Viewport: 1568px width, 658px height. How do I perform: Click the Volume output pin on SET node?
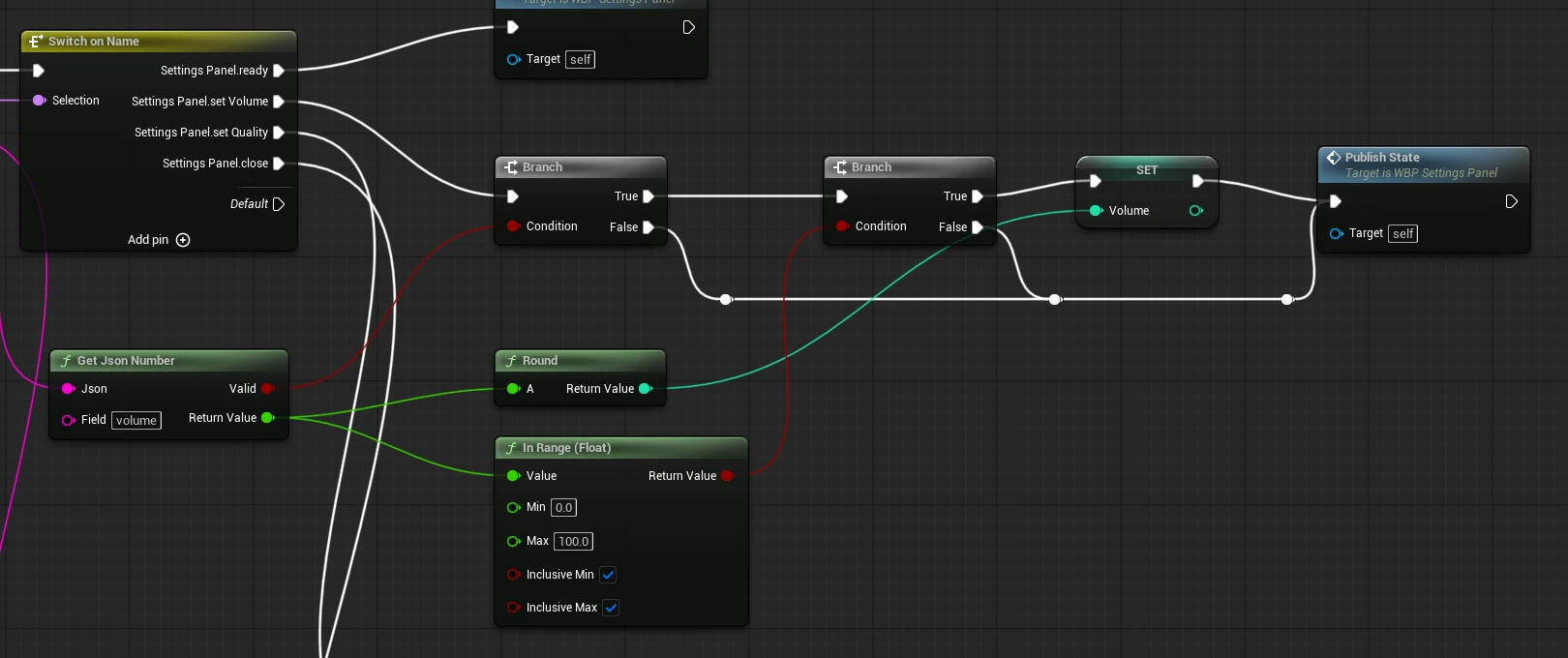[x=1196, y=211]
